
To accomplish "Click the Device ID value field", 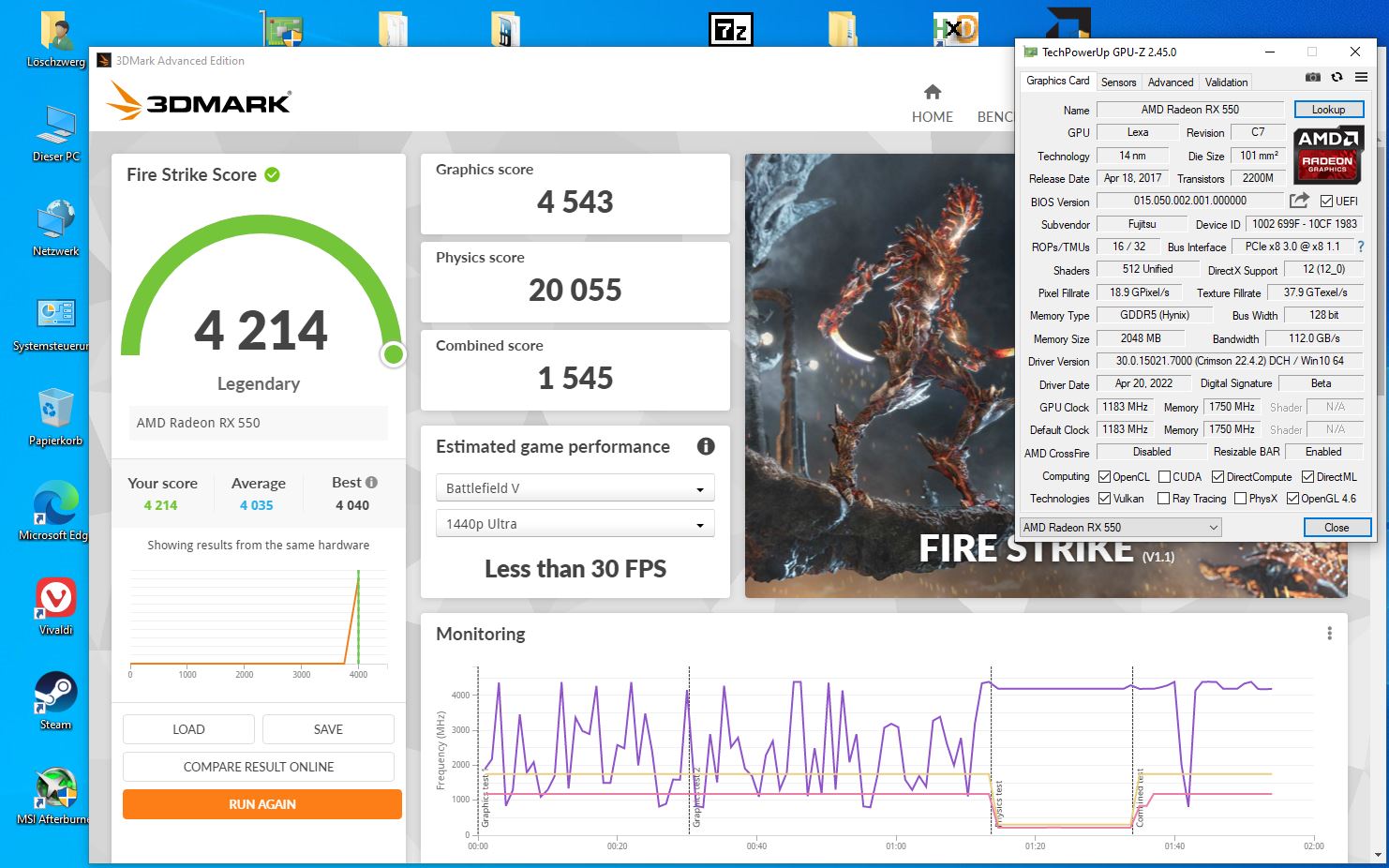I will (1305, 224).
